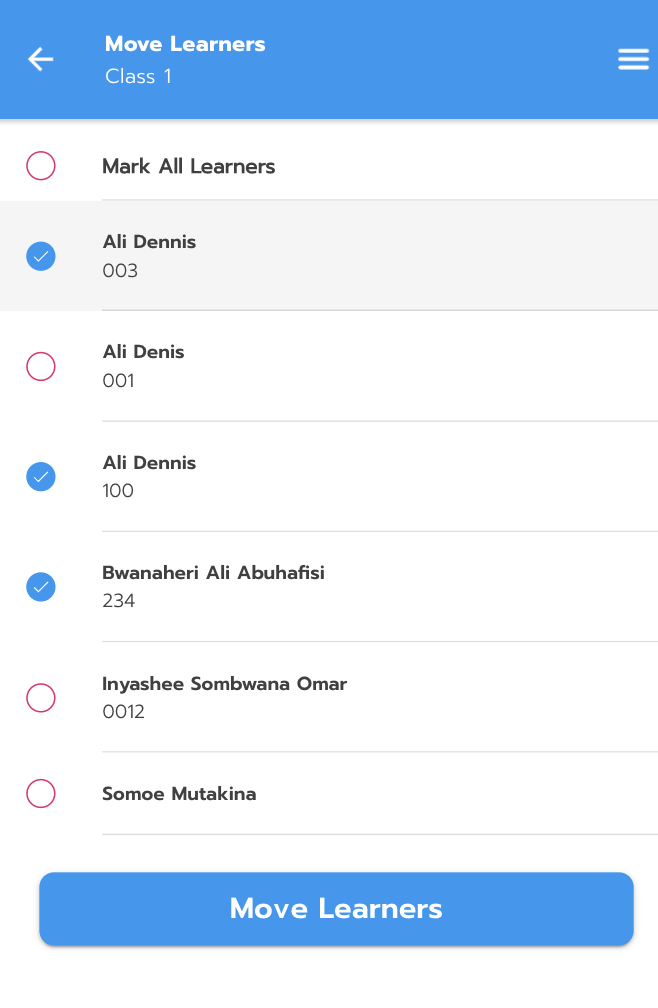Viewport: 658px width, 1008px height.
Task: Tap the Bwanaheri Ali Abuhafisi name
Action: pyautogui.click(x=213, y=573)
